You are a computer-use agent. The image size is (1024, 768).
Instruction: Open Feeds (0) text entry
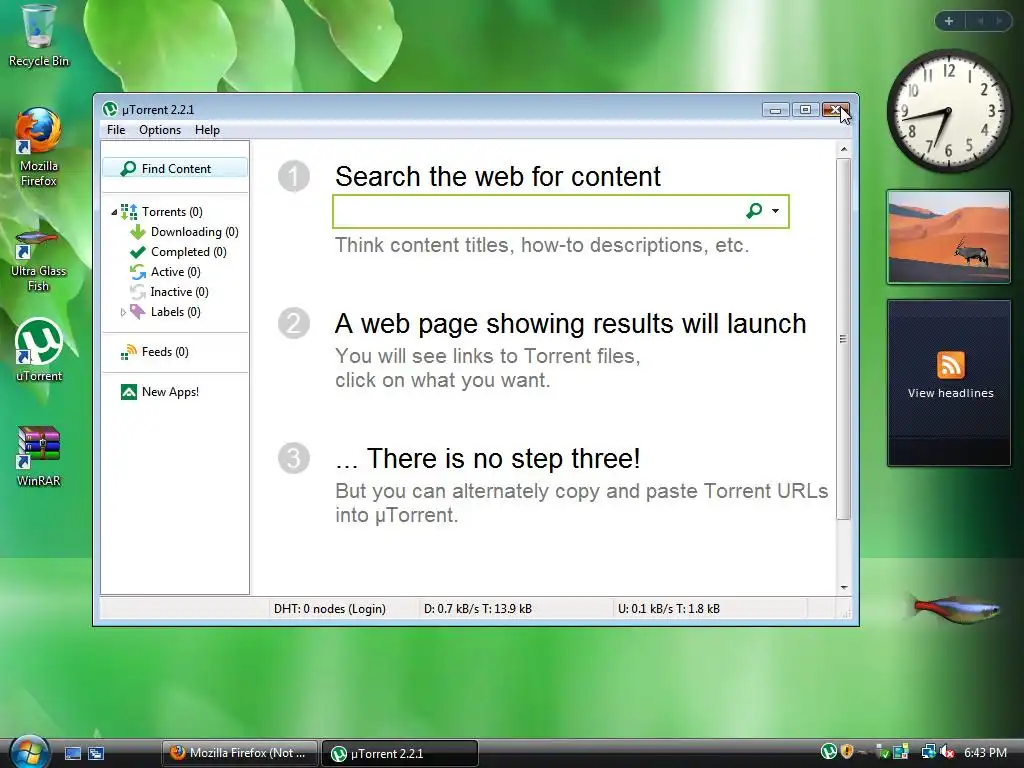pyautogui.click(x=165, y=352)
